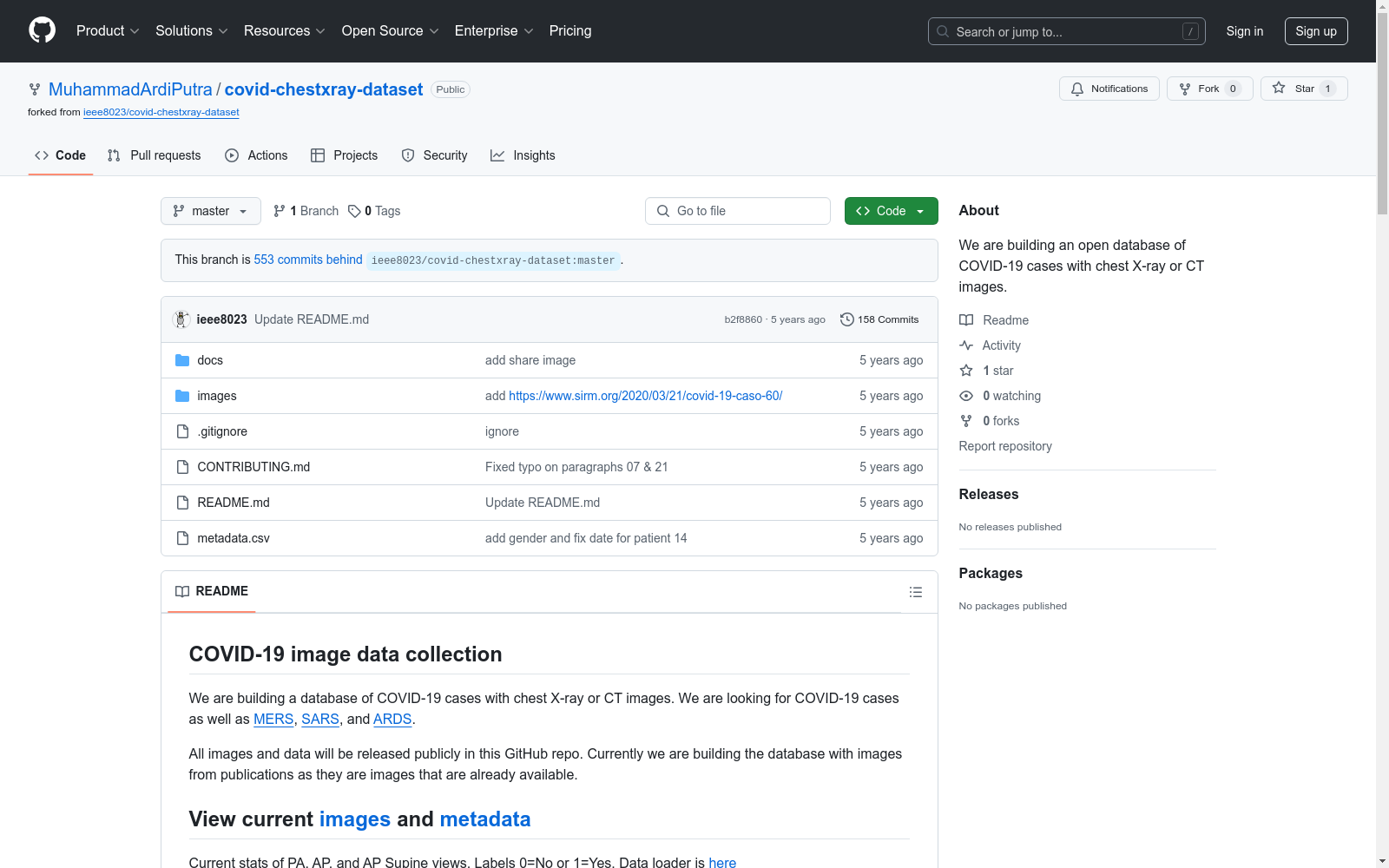The width and height of the screenshot is (1389, 868).
Task: Open the images folder icon
Action: (182, 396)
